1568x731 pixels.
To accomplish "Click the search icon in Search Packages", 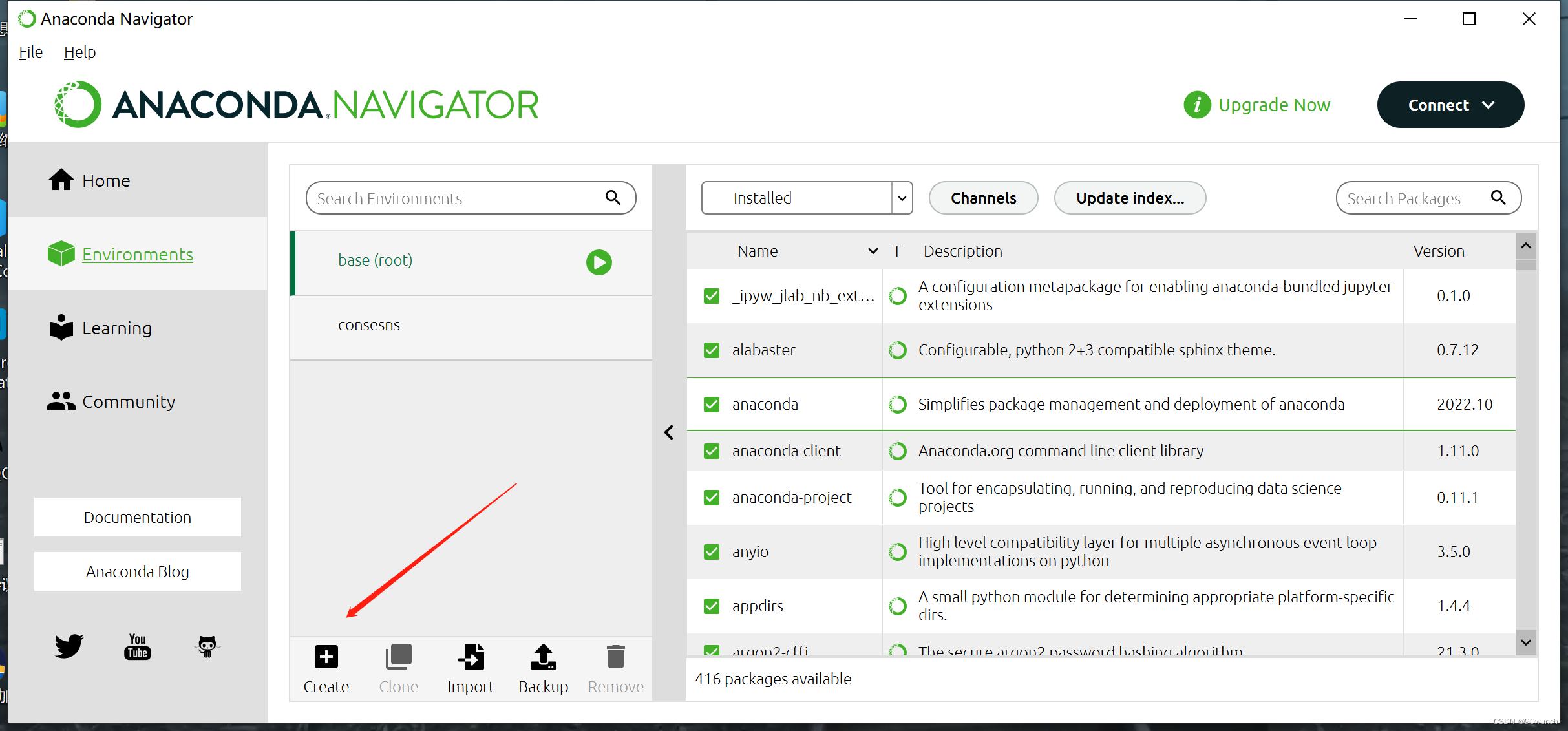I will [1498, 198].
